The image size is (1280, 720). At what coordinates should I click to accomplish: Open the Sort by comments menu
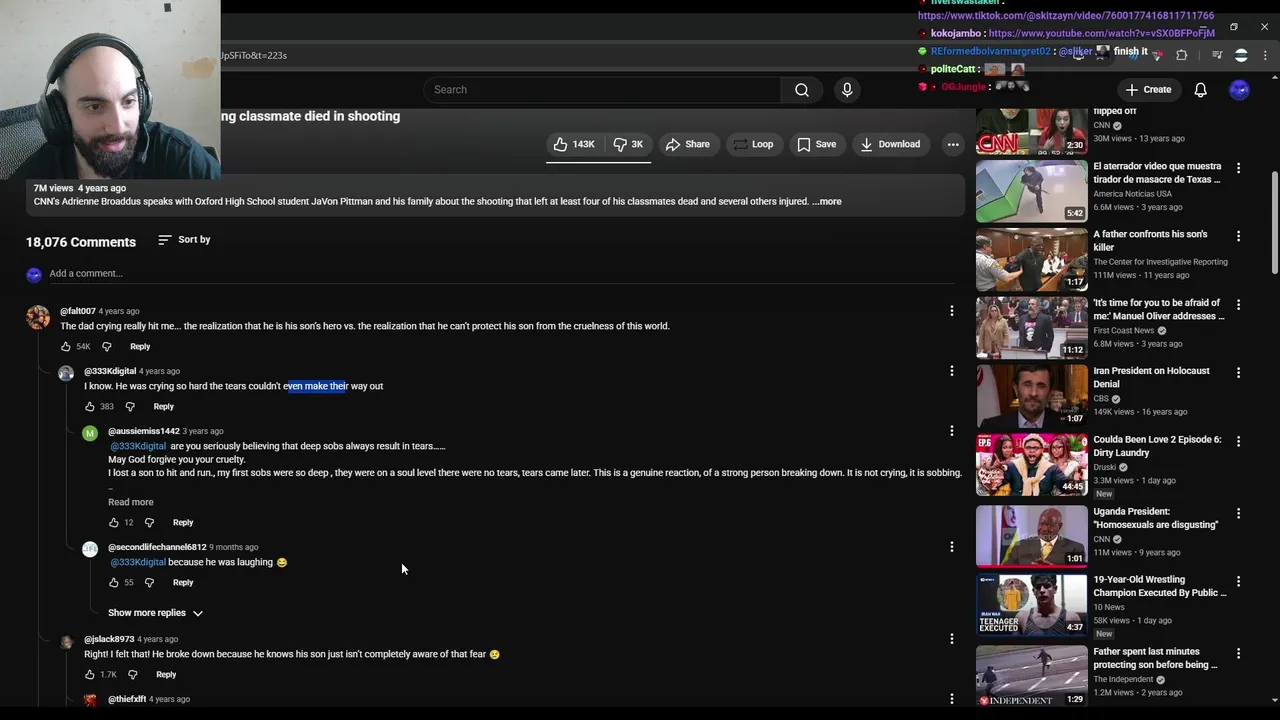pyautogui.click(x=184, y=240)
